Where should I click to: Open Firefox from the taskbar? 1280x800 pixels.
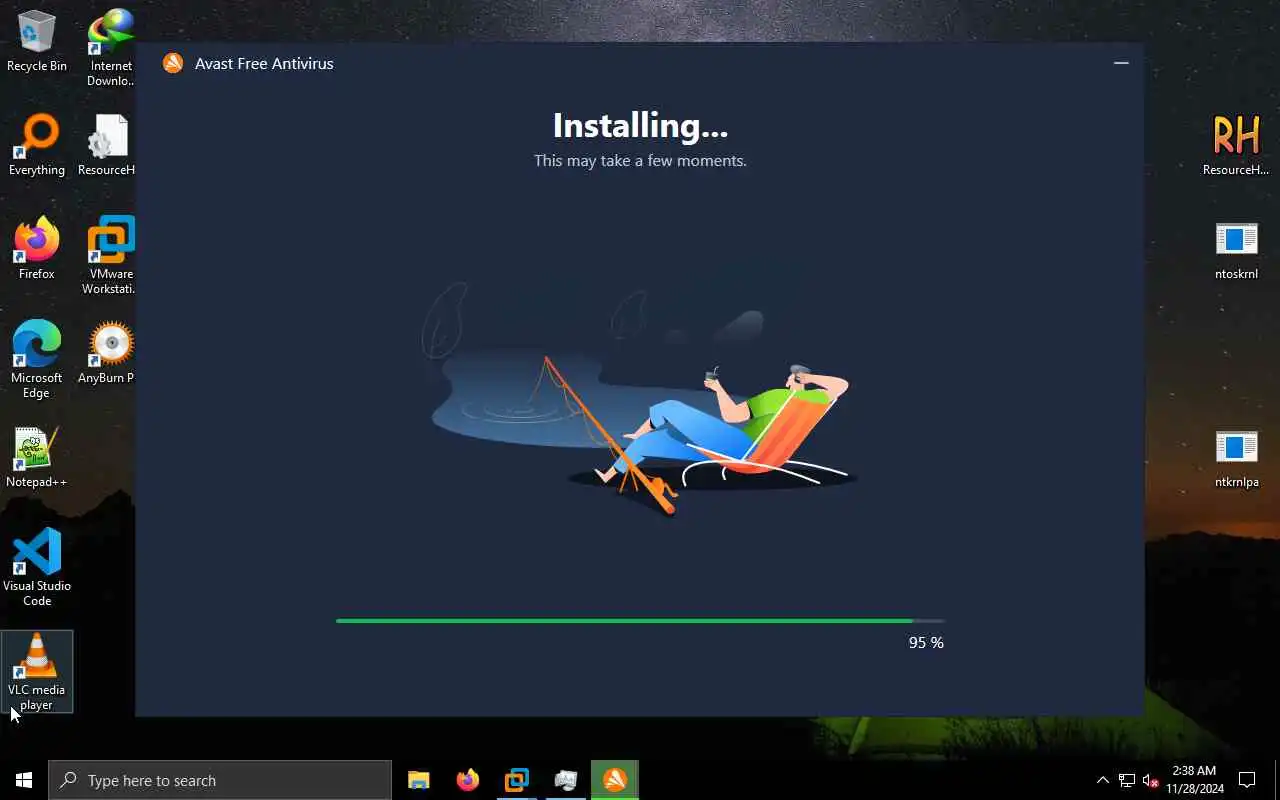click(x=468, y=780)
